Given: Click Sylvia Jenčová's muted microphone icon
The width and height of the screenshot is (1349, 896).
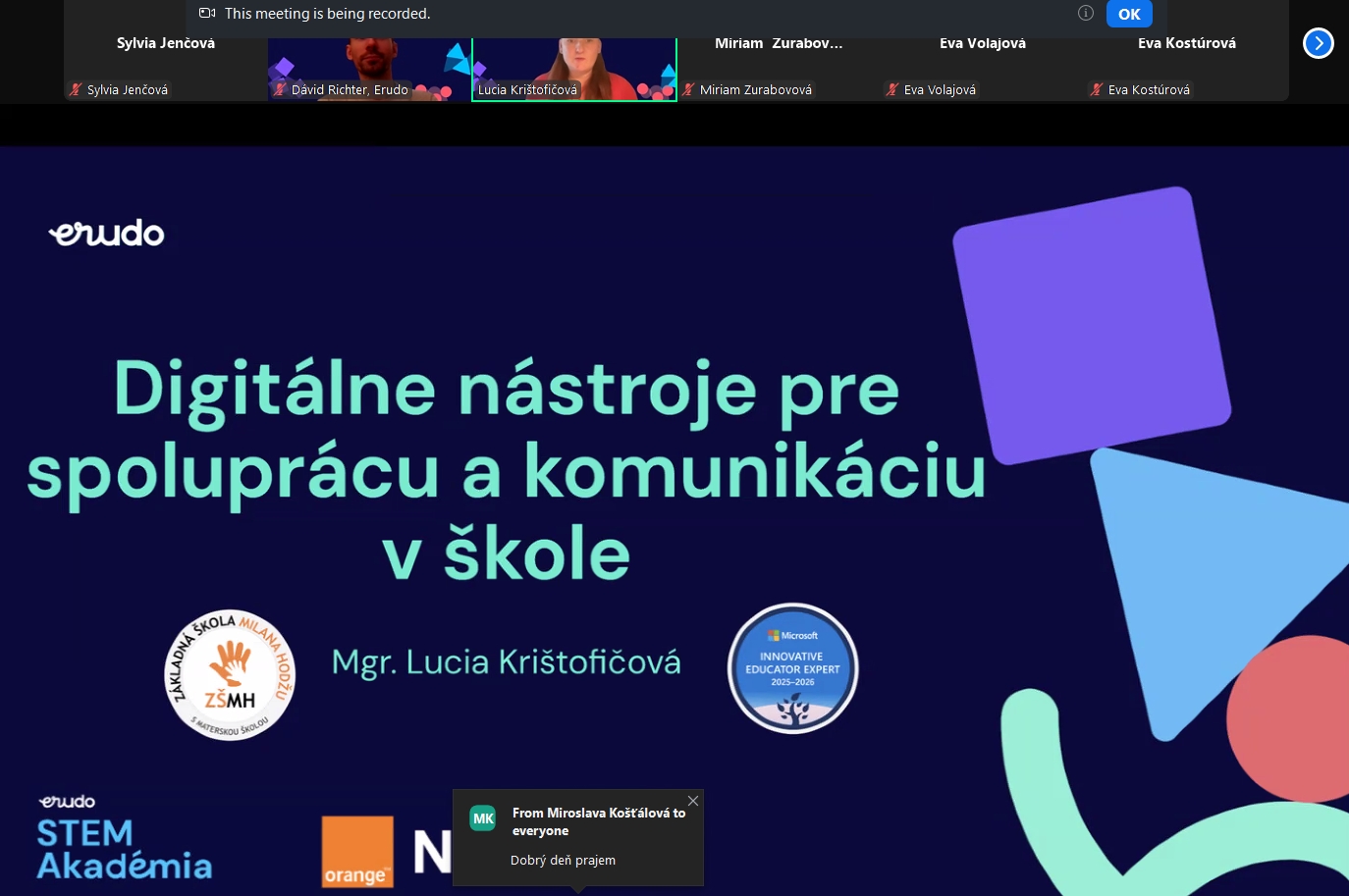Looking at the screenshot, I should point(76,89).
